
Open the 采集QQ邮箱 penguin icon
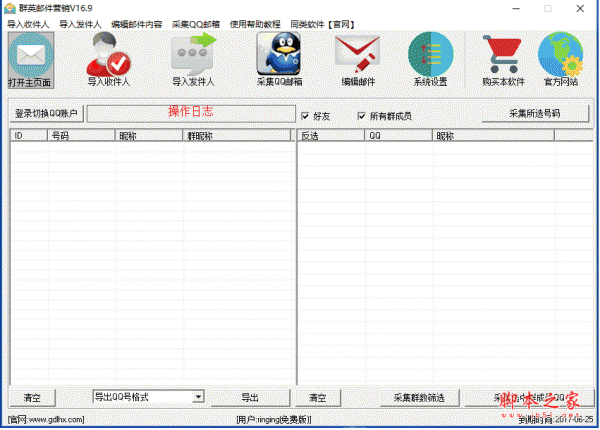pos(279,60)
